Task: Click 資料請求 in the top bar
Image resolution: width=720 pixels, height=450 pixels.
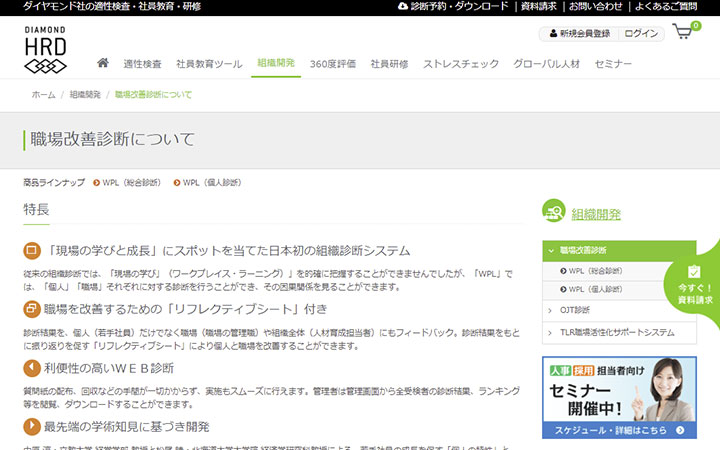Action: [x=539, y=6]
